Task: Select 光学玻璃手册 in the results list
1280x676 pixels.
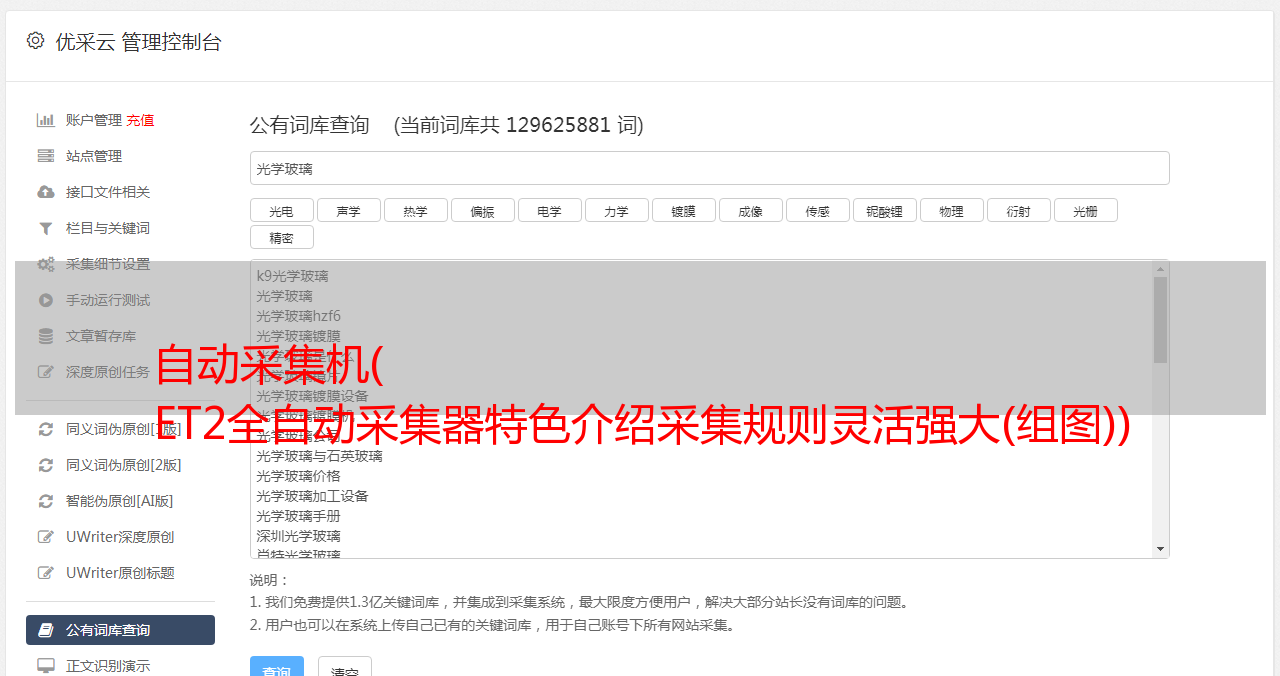Action: [x=298, y=516]
